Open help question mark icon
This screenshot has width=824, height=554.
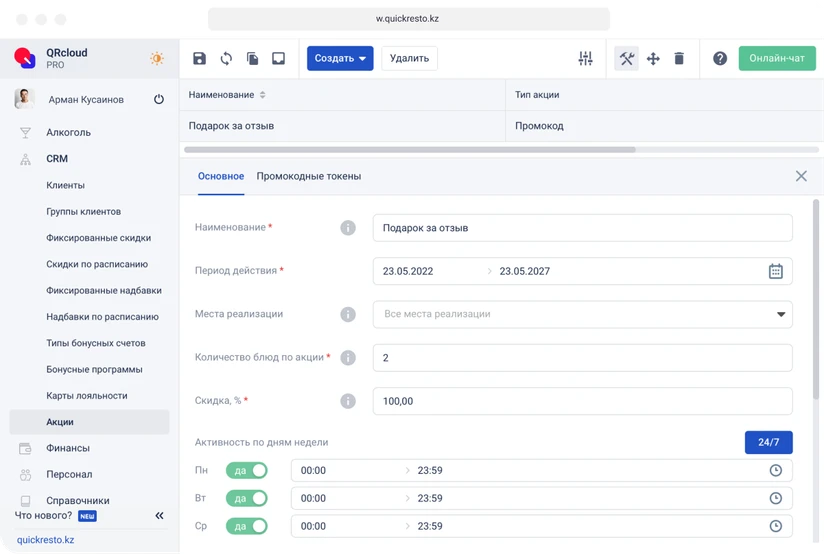pyautogui.click(x=720, y=59)
